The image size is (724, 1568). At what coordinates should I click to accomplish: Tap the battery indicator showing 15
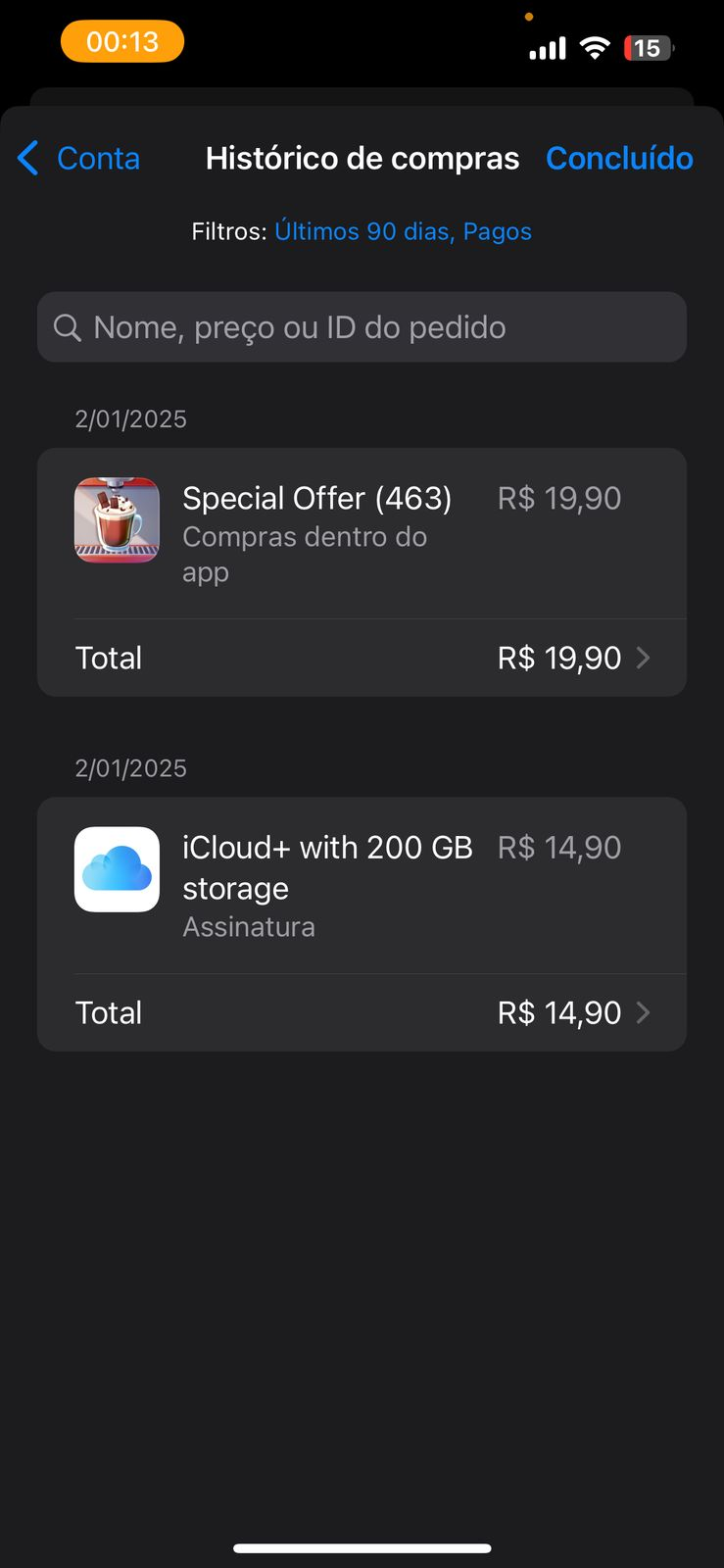[648, 47]
